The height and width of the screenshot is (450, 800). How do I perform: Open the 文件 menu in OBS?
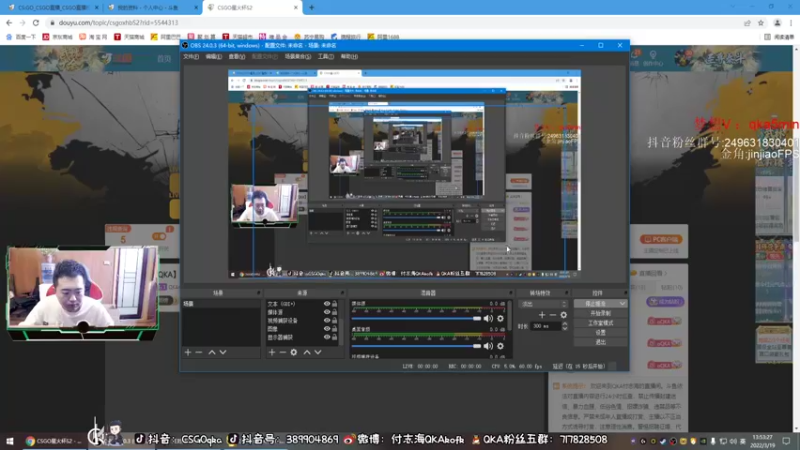pyautogui.click(x=191, y=57)
